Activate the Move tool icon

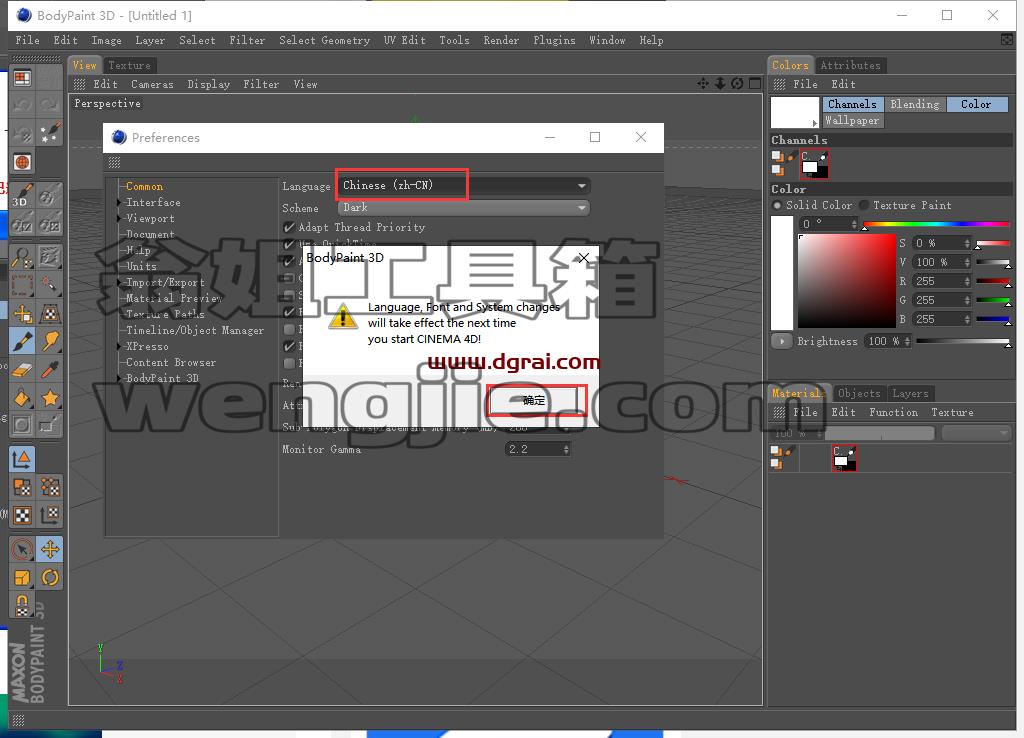(x=50, y=549)
